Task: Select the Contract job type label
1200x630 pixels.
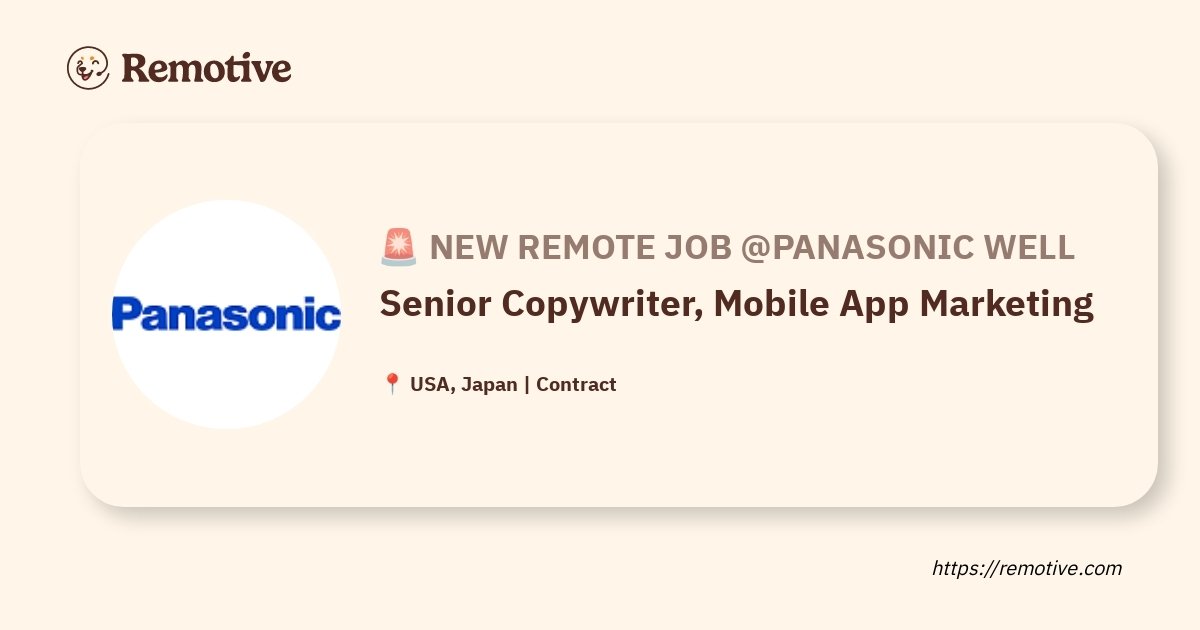Action: [x=576, y=384]
